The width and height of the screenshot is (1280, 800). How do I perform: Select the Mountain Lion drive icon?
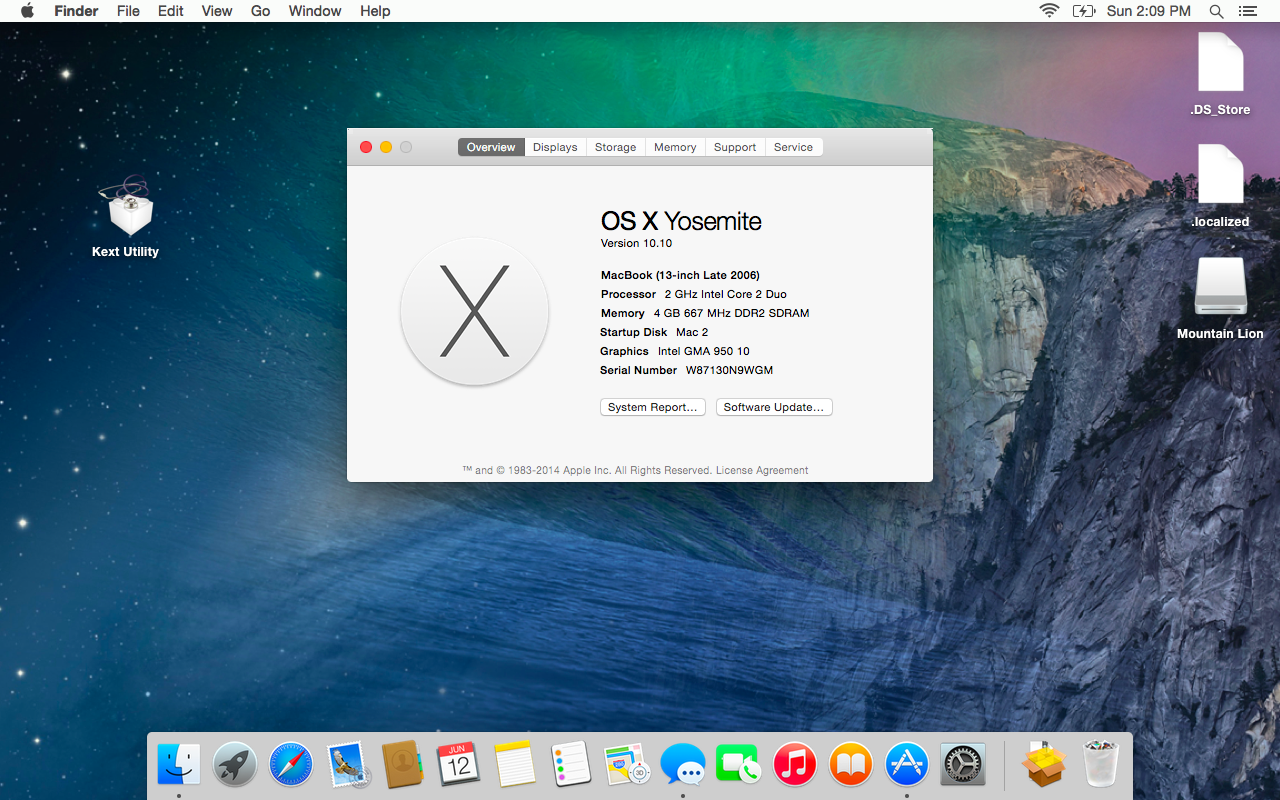coord(1220,286)
